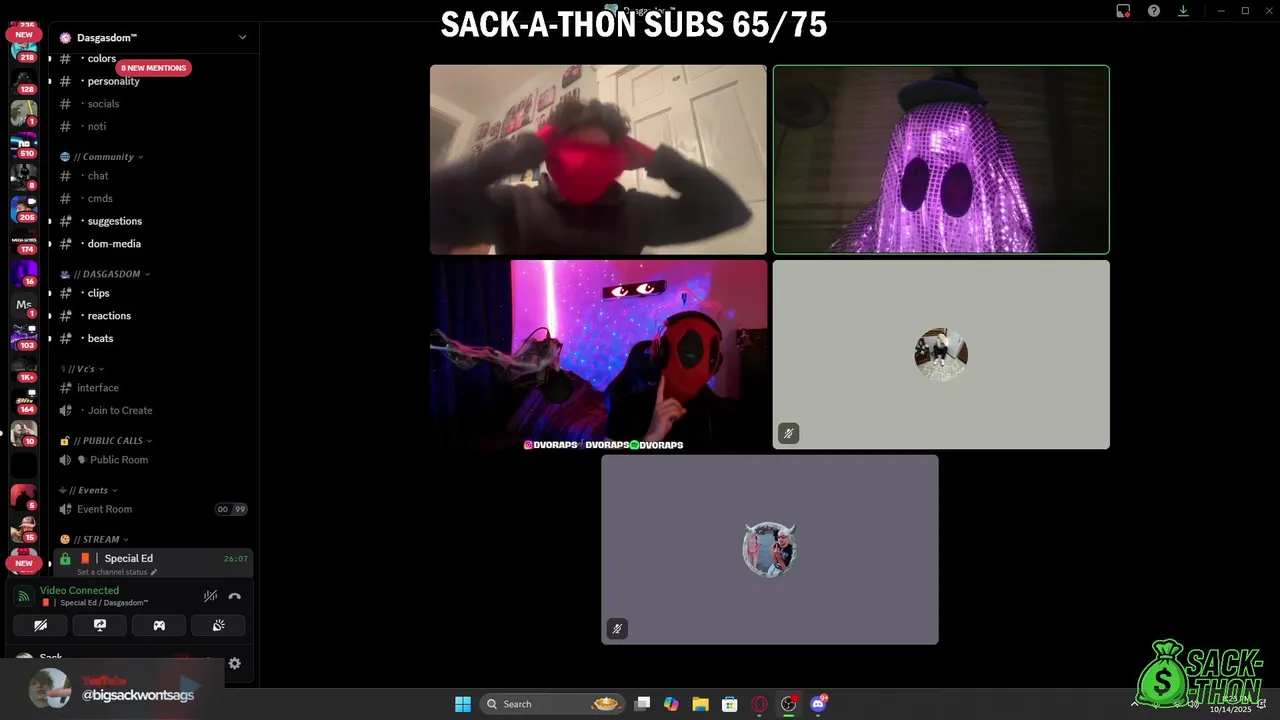Focus the DVORAPS Deadpool mask video tile

click(x=598, y=355)
